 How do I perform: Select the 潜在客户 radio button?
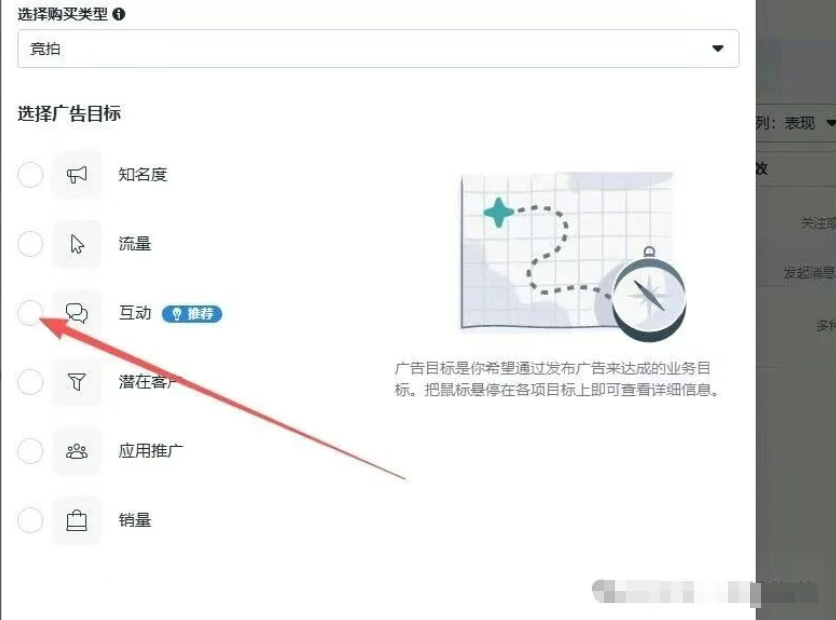click(x=30, y=382)
